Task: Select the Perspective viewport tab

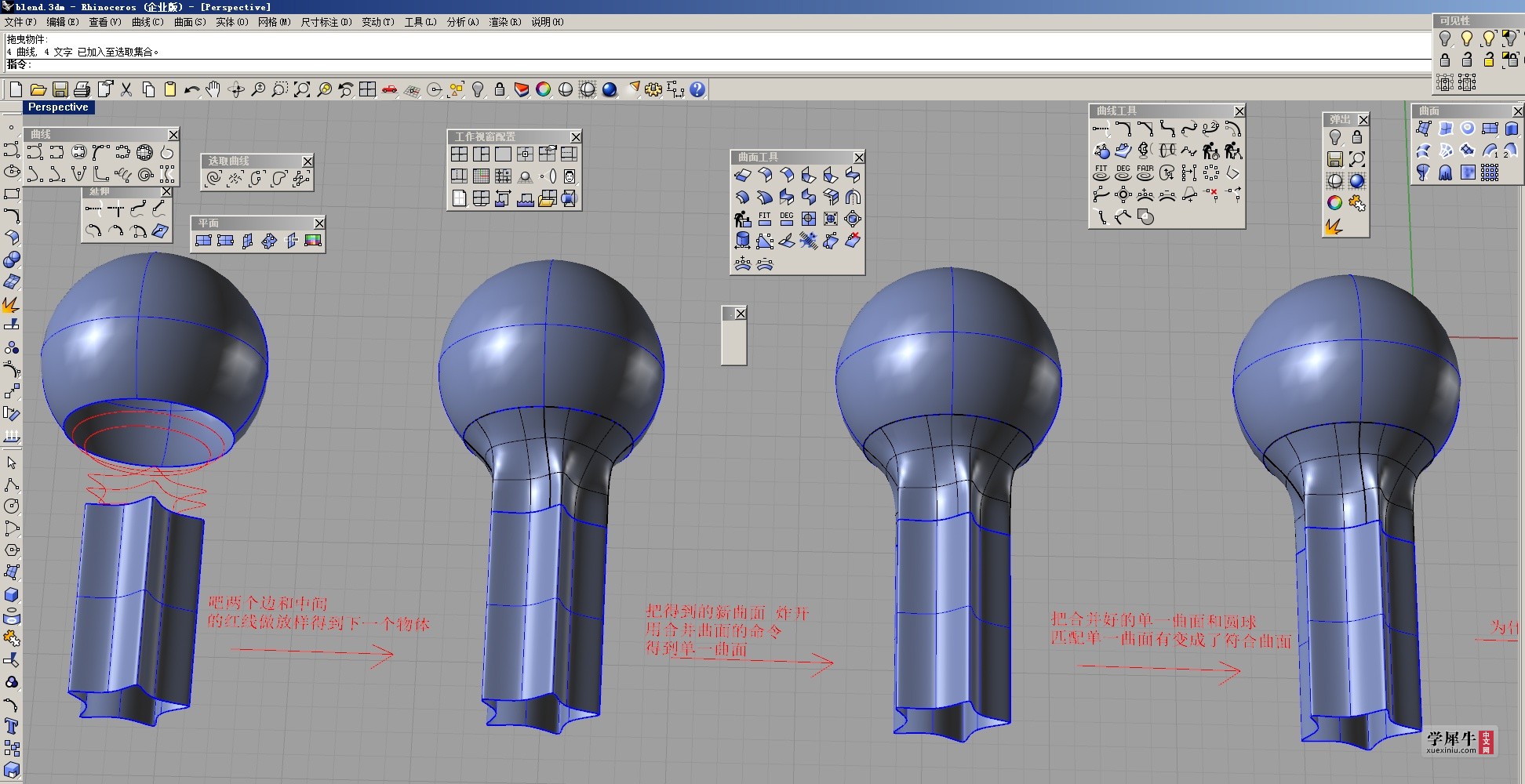Action: click(58, 107)
